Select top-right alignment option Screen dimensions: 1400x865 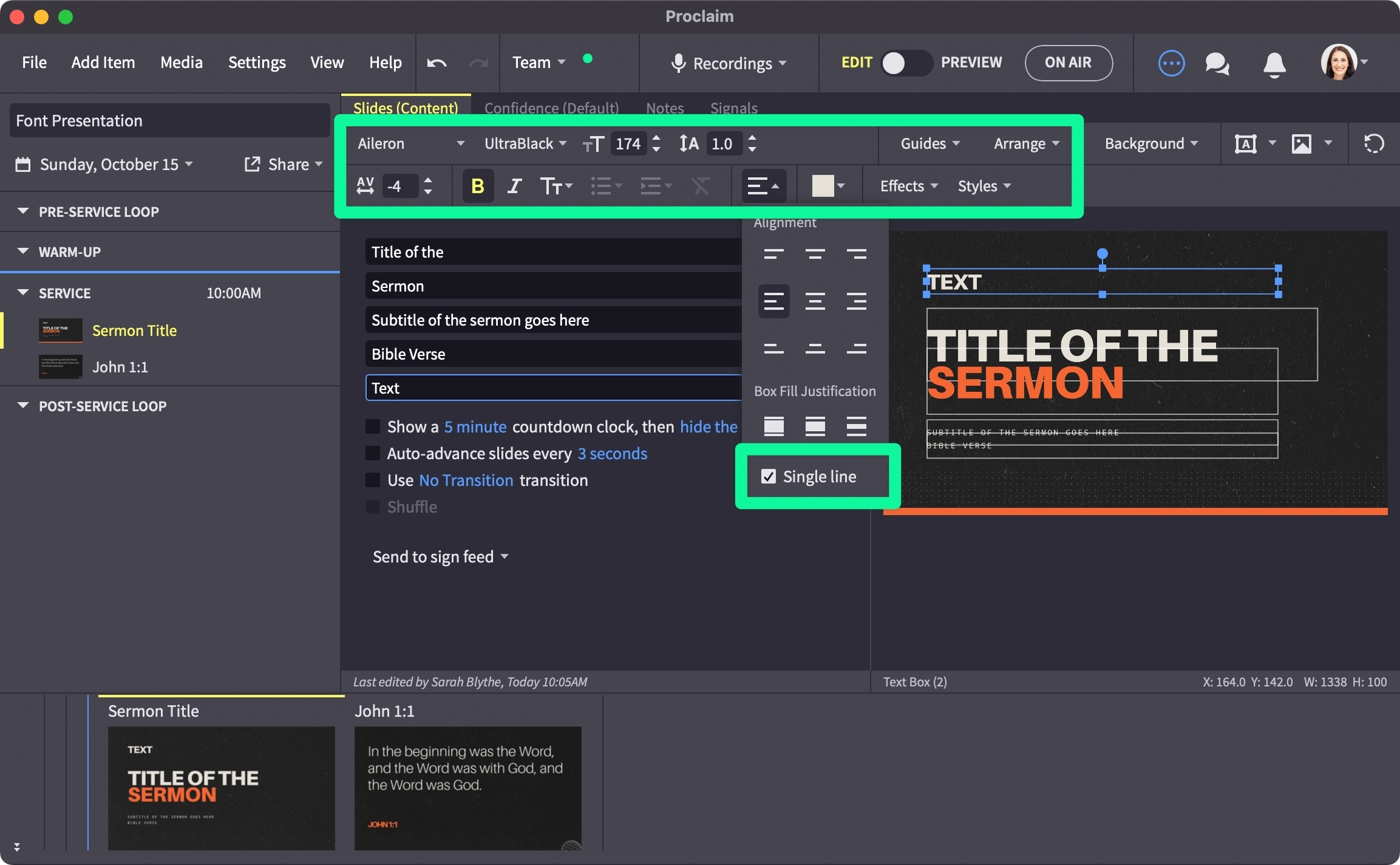pyautogui.click(x=856, y=254)
